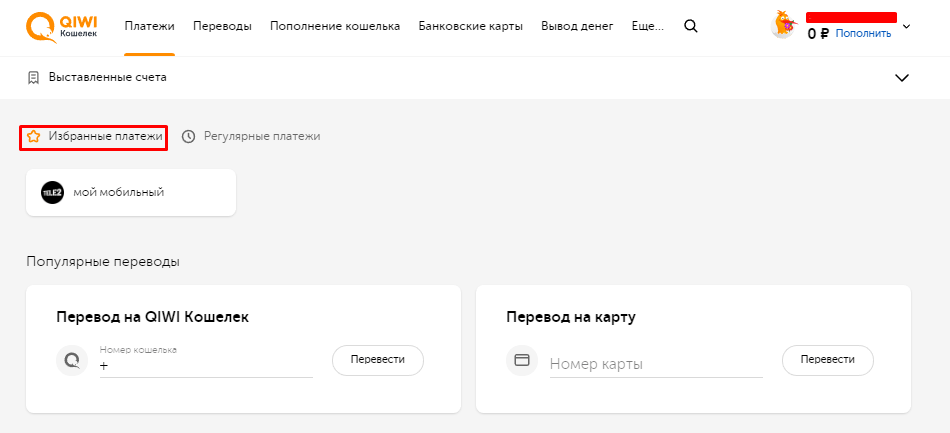
Task: Open the Еще... menu
Action: (x=647, y=26)
